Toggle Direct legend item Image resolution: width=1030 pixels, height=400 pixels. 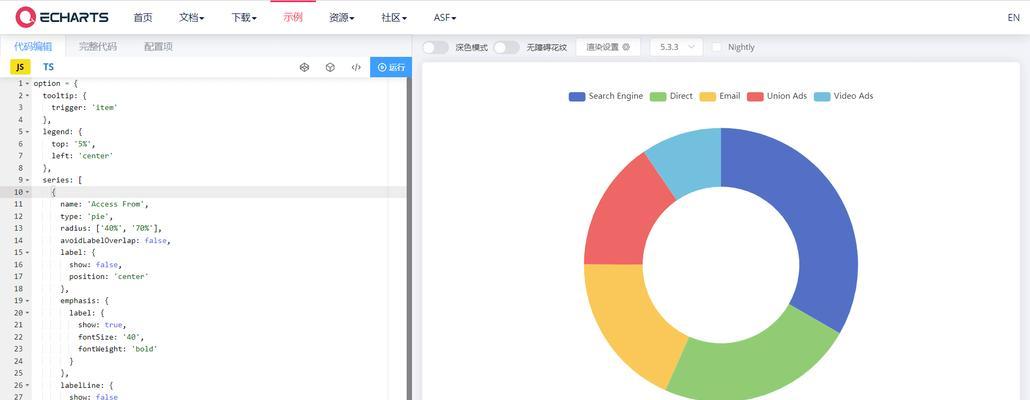(x=671, y=96)
